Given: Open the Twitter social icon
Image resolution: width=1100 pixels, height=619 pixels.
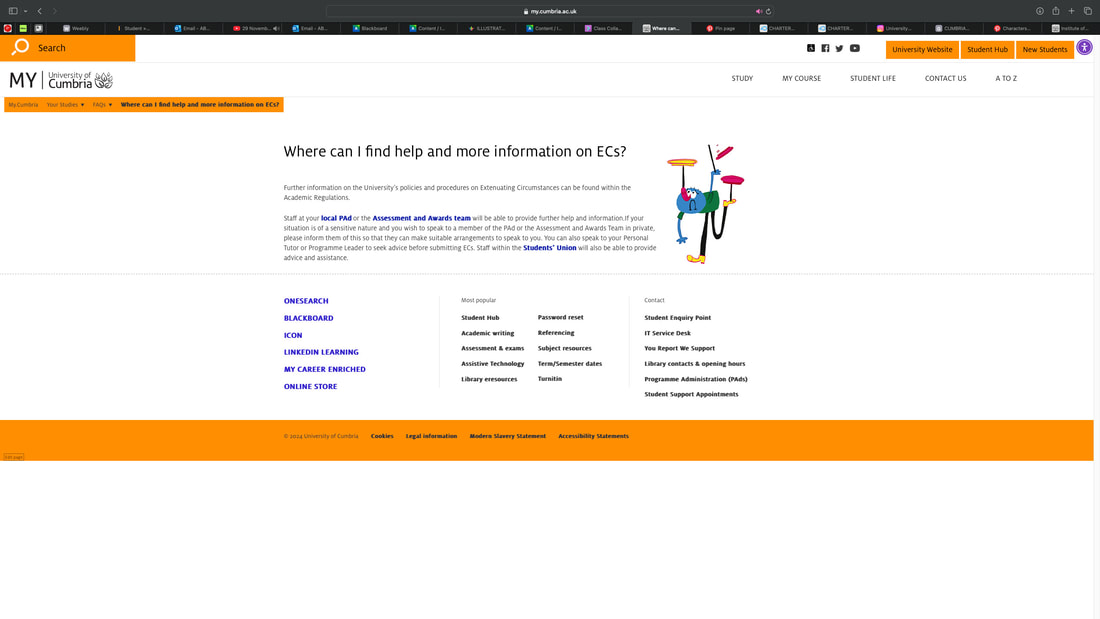Looking at the screenshot, I should point(839,48).
